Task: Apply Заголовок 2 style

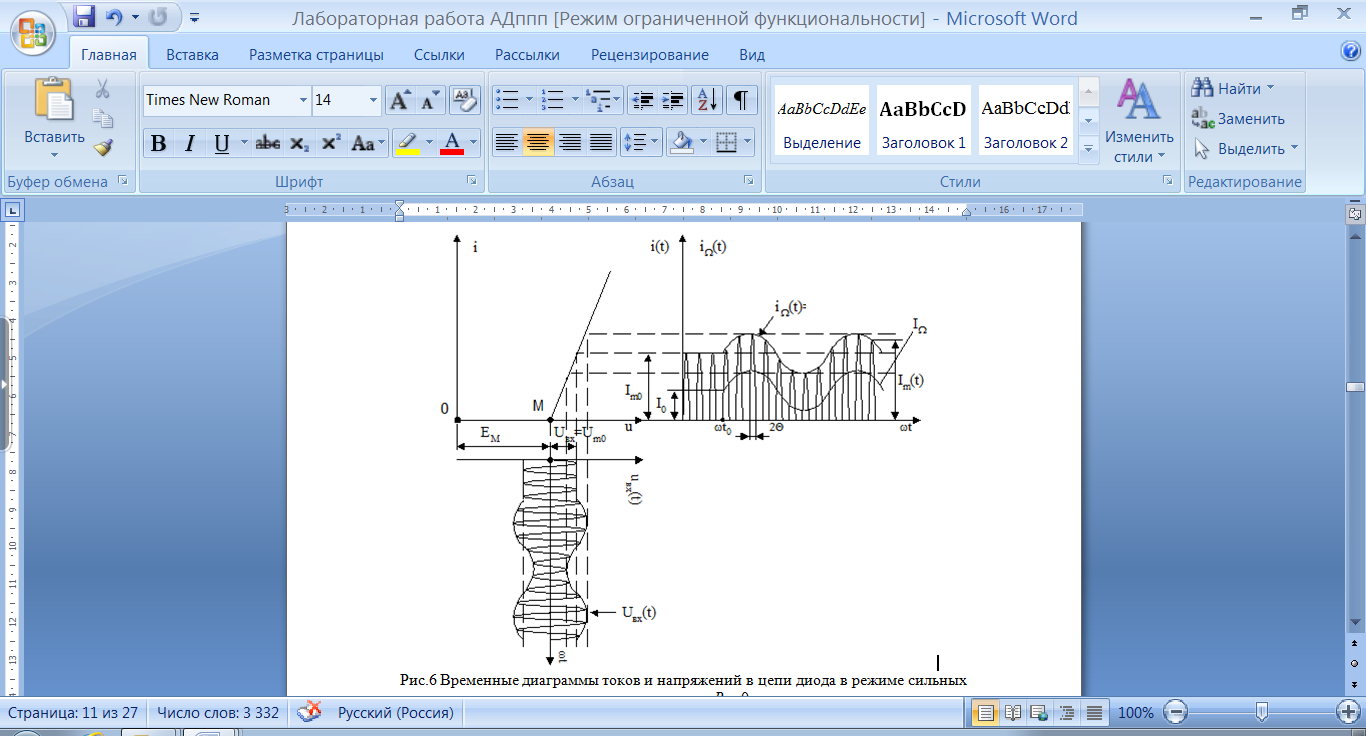Action: tap(1025, 120)
